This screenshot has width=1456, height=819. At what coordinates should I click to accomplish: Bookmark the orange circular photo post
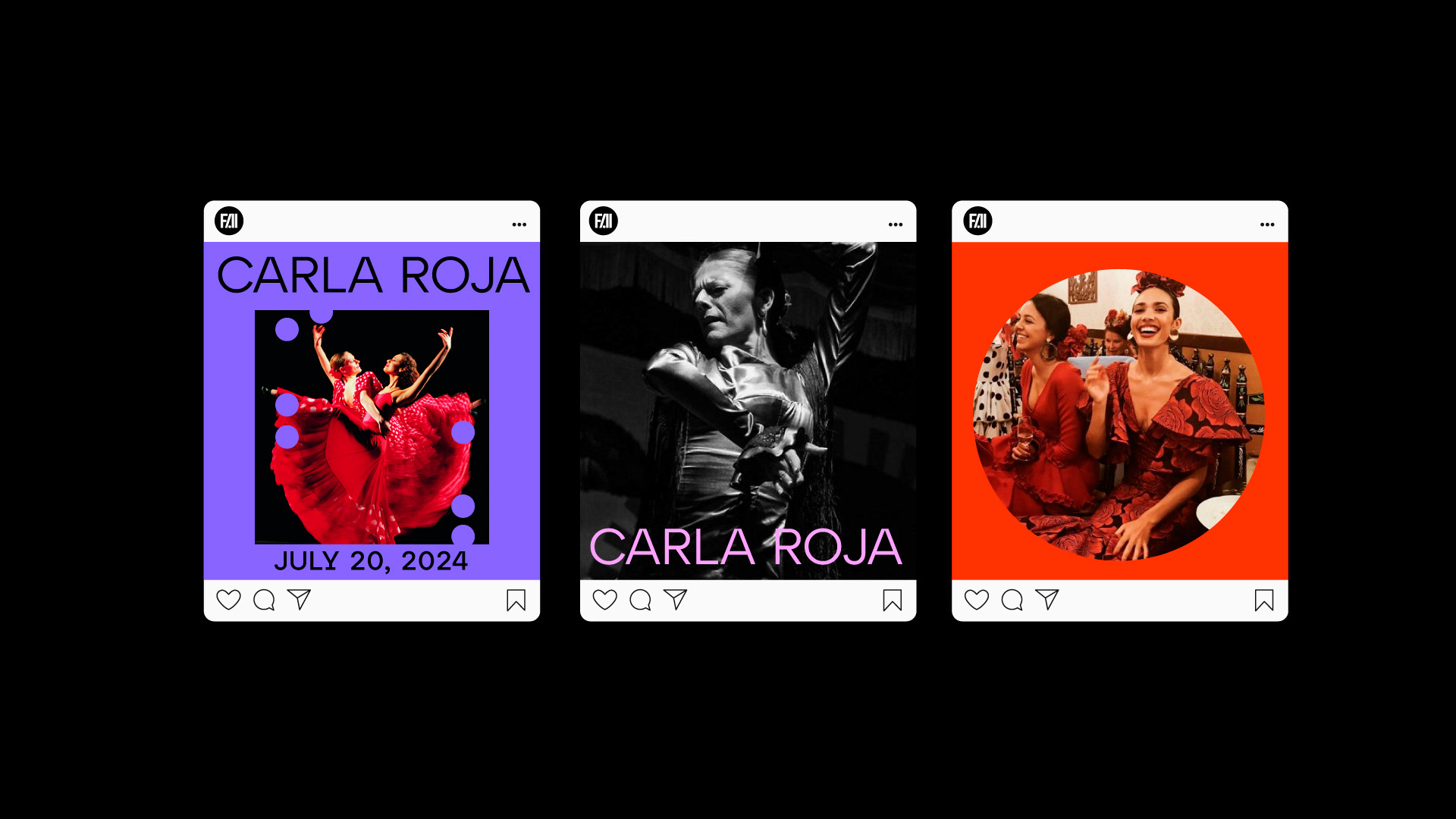click(x=1264, y=601)
